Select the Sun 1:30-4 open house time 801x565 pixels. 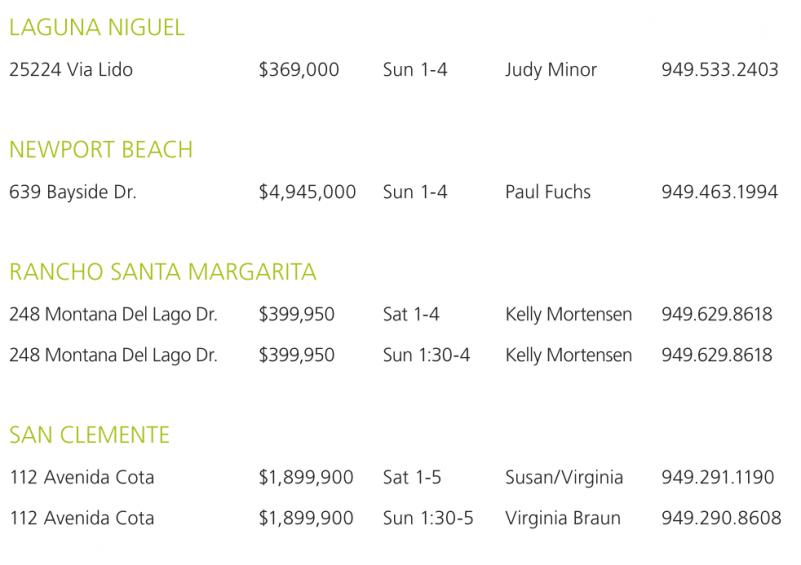426,355
